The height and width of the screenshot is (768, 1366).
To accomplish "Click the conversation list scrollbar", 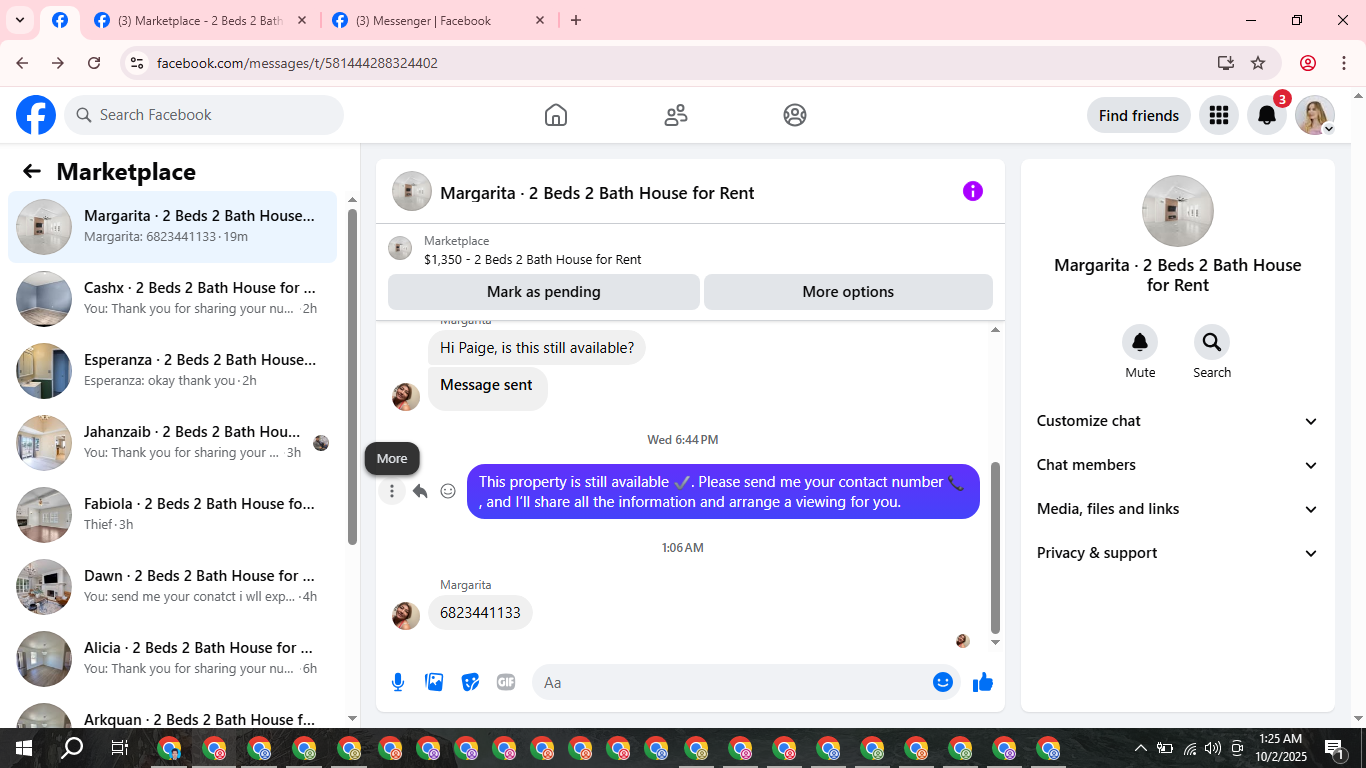I will [x=352, y=376].
